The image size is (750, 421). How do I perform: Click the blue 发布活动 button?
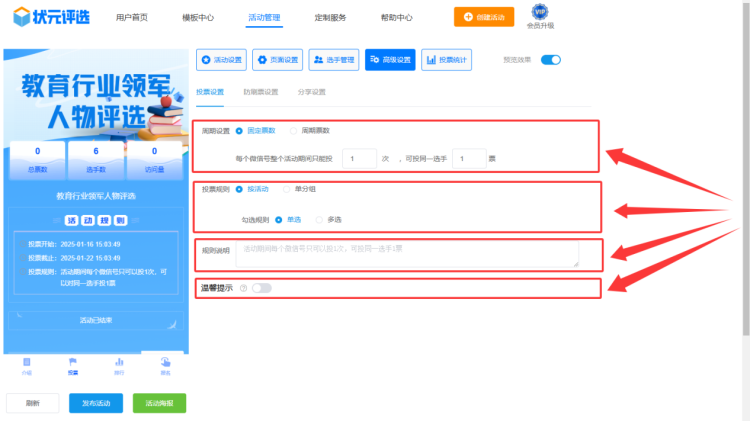pyautogui.click(x=96, y=403)
